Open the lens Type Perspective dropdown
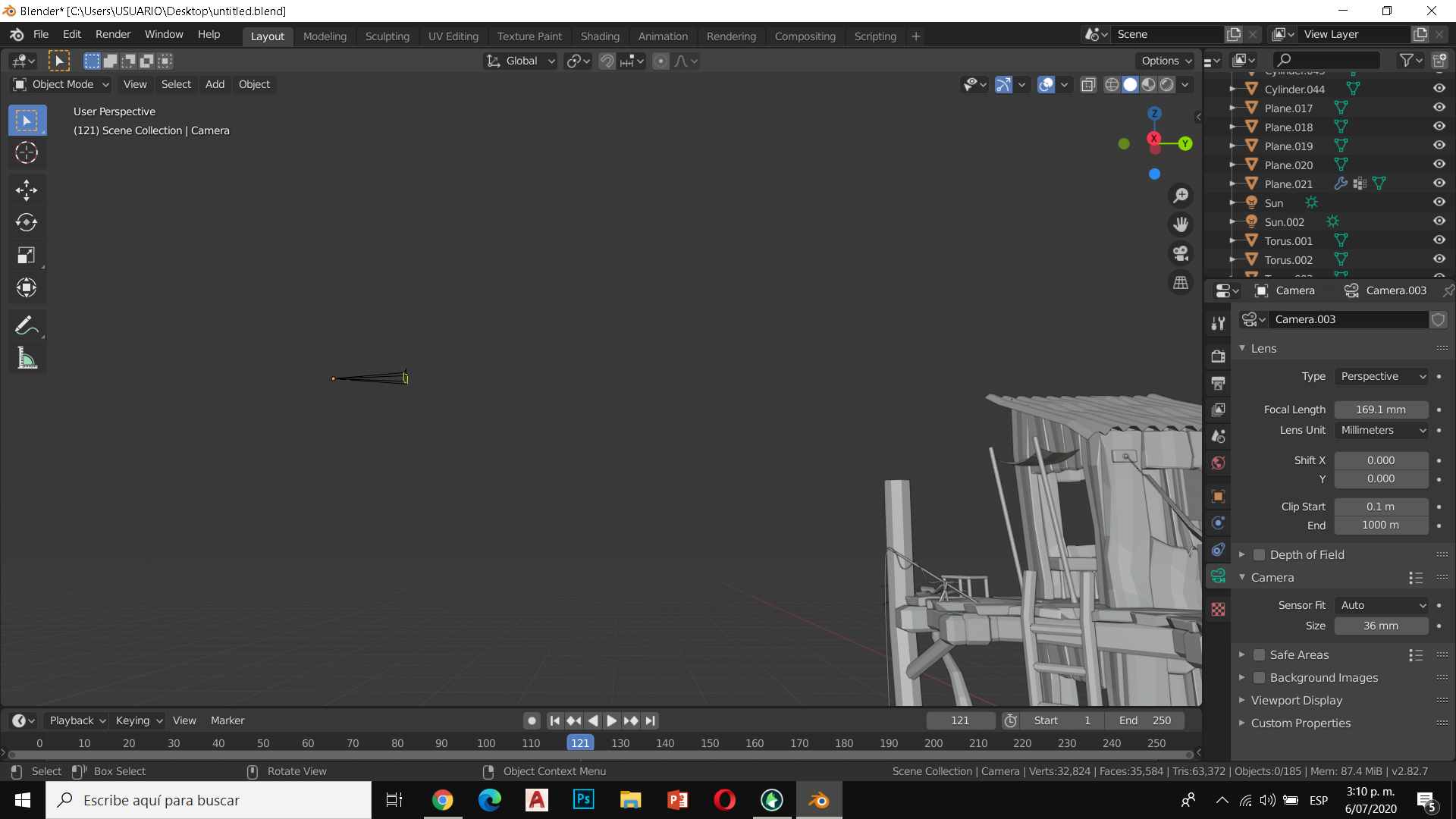1456x819 pixels. point(1381,377)
